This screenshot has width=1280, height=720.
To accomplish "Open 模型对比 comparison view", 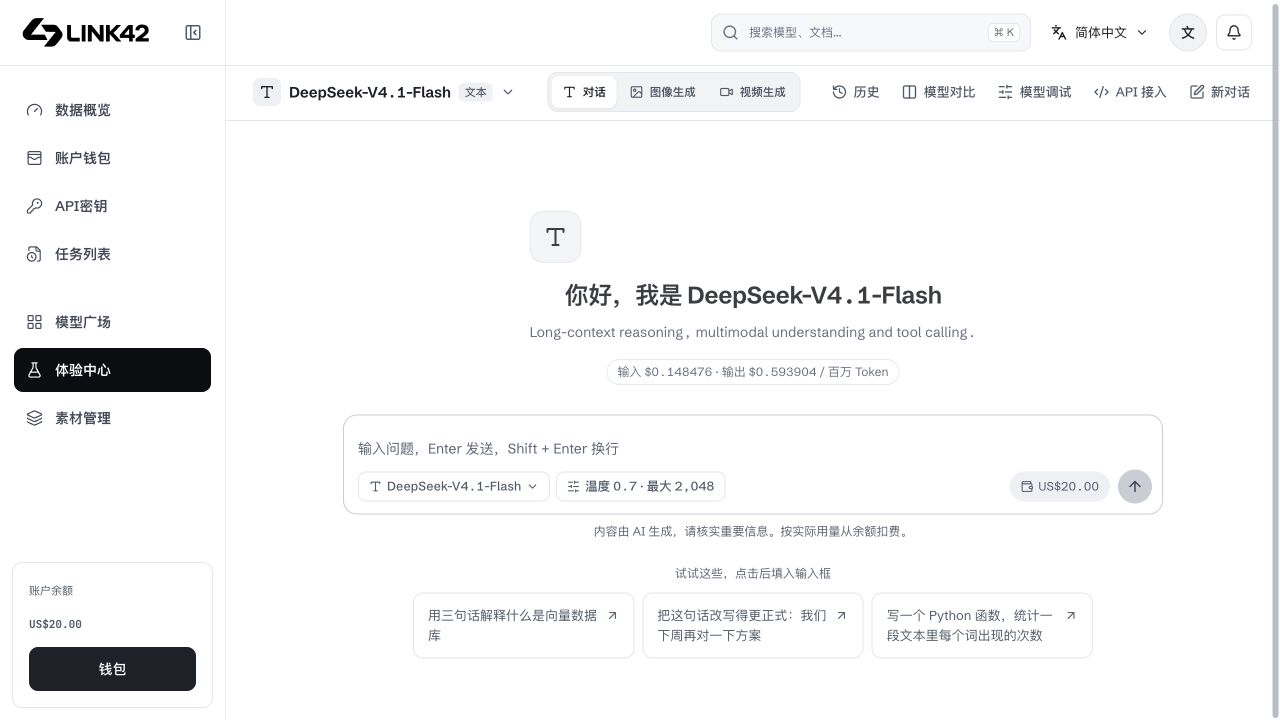I will pos(939,92).
